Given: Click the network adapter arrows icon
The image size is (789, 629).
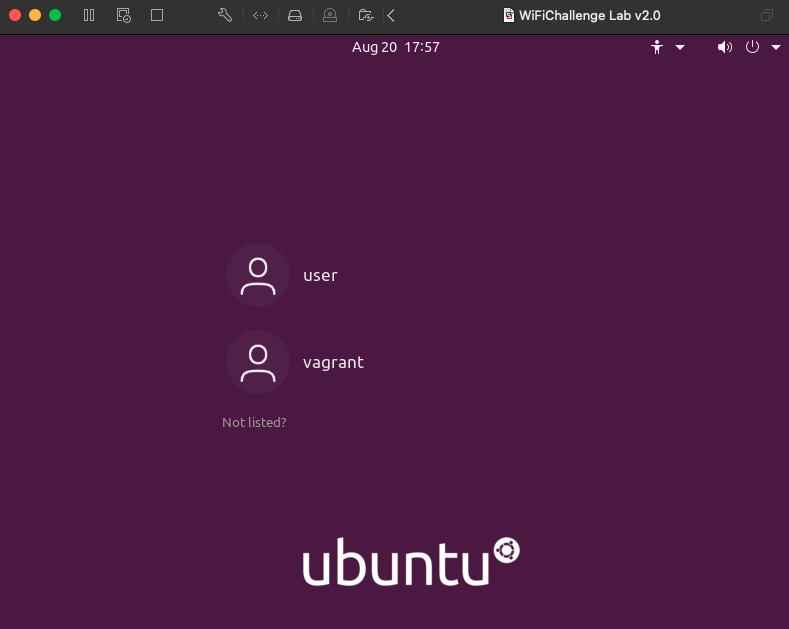Looking at the screenshot, I should 260,16.
